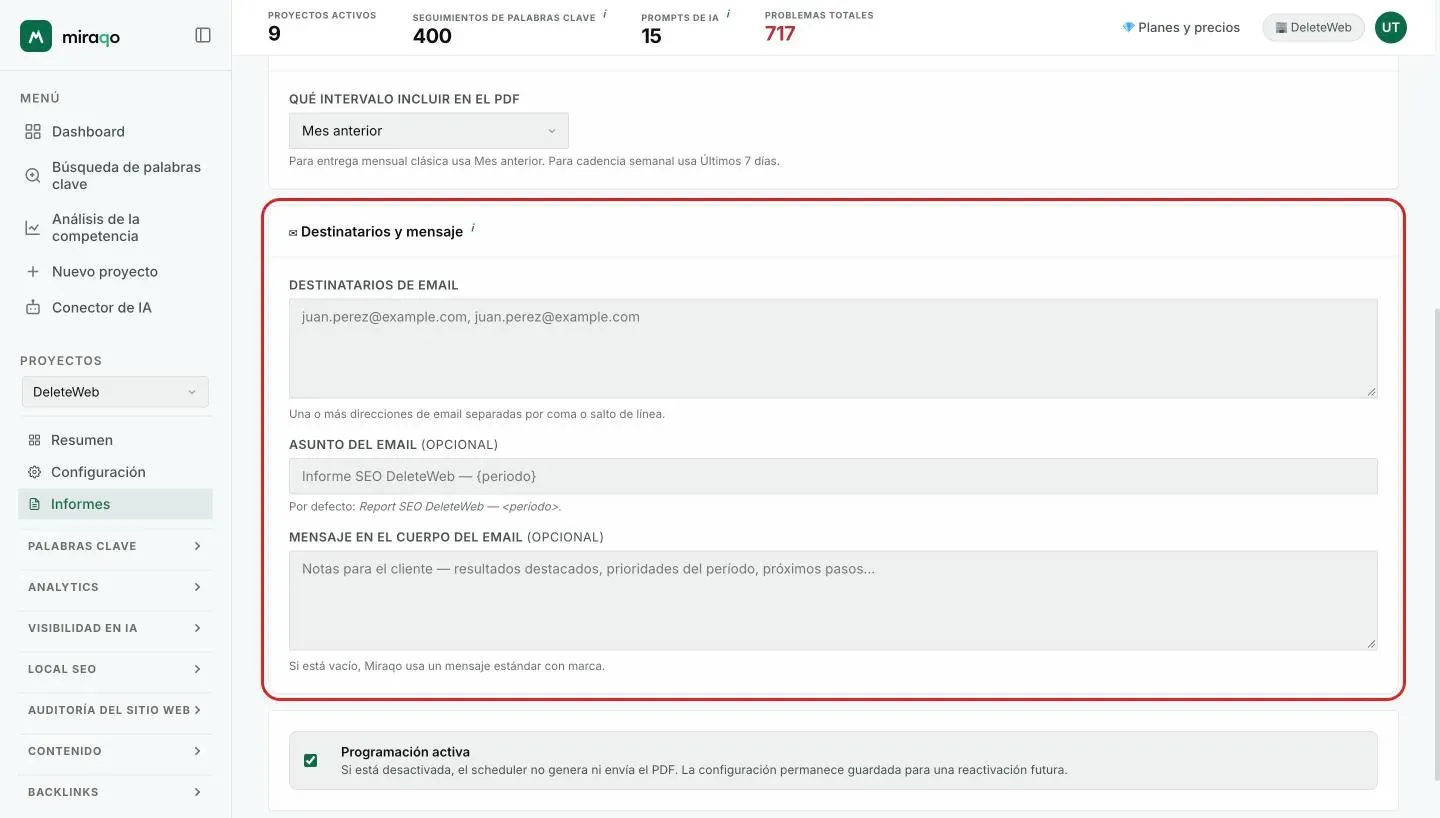Click the robot icon for Conector de IA
The height and width of the screenshot is (818, 1440).
(x=33, y=308)
